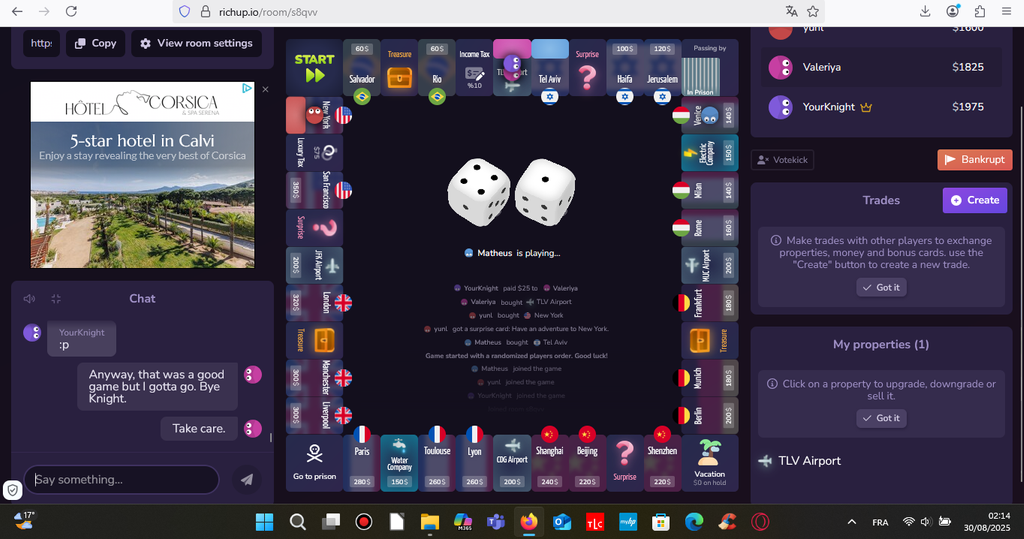Copy the room link
Image resolution: width=1024 pixels, height=539 pixels.
point(95,43)
